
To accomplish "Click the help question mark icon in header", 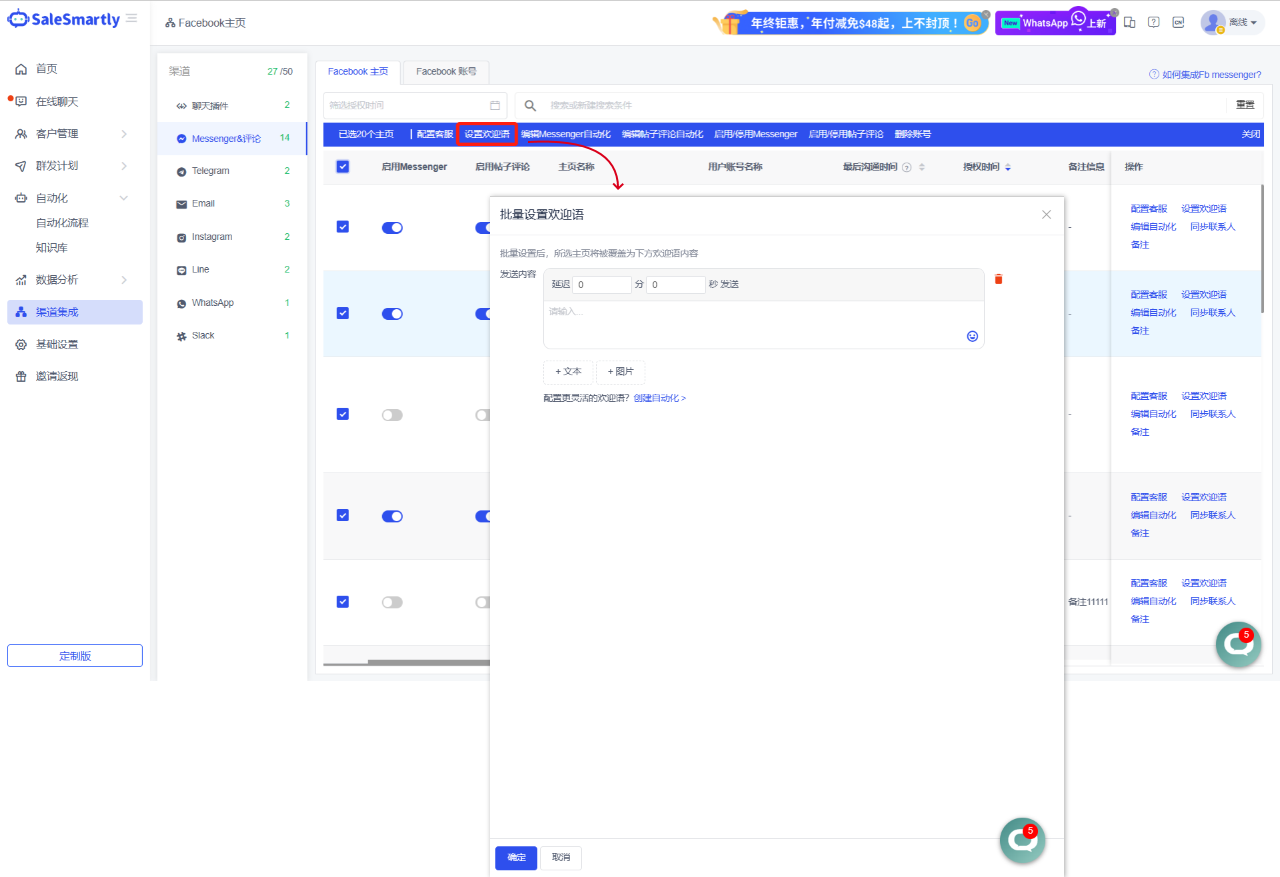I will pos(1153,22).
